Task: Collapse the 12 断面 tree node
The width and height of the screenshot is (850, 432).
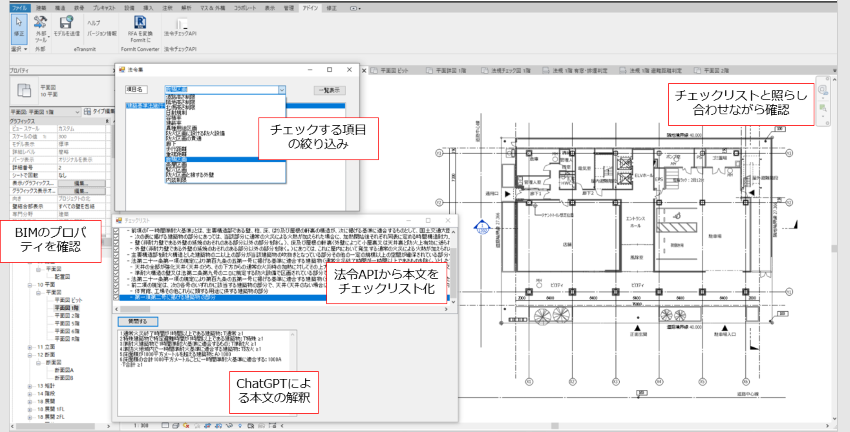Action: pyautogui.click(x=30, y=354)
